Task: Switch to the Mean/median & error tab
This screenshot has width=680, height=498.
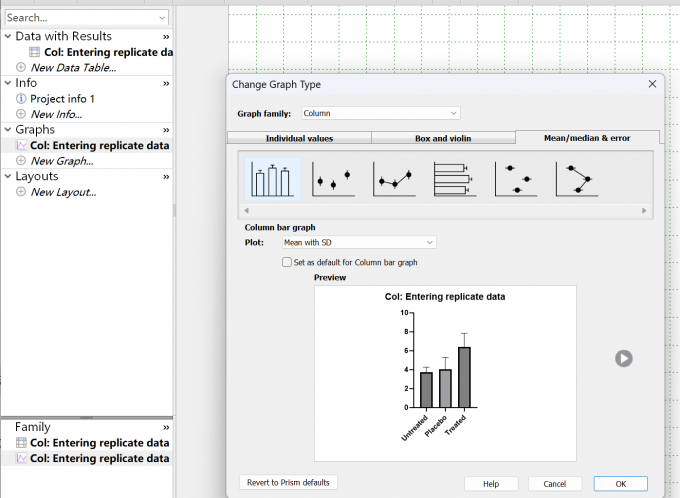Action: (587, 138)
